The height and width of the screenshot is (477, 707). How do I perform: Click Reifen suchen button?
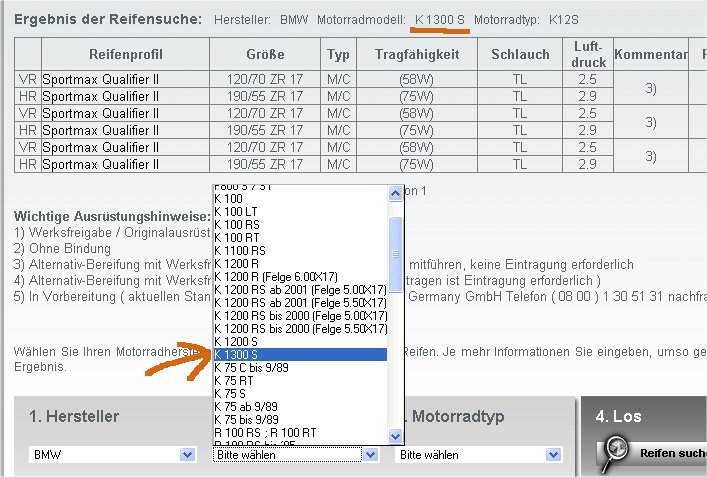click(652, 453)
